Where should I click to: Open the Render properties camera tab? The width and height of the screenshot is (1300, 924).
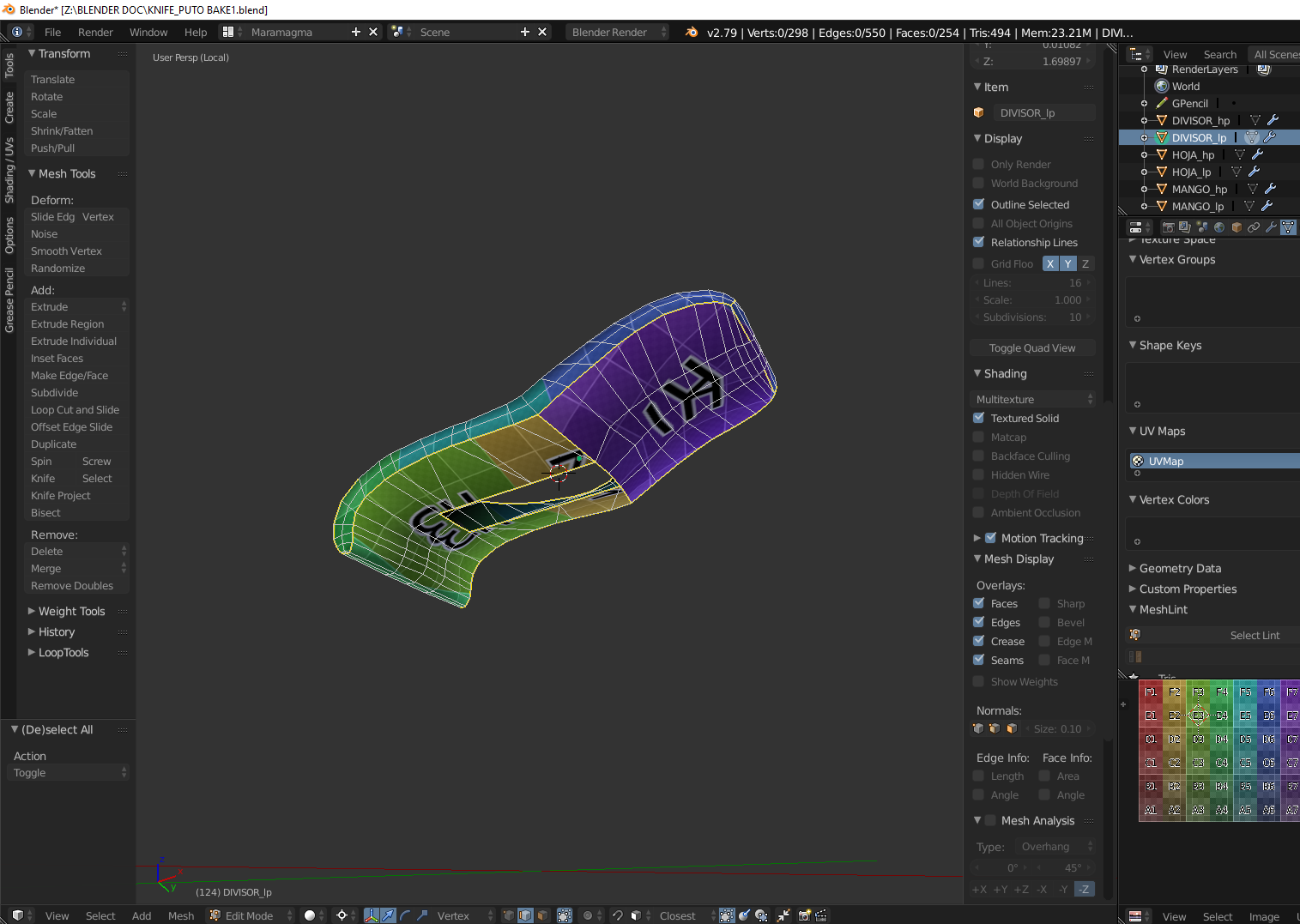click(1168, 227)
